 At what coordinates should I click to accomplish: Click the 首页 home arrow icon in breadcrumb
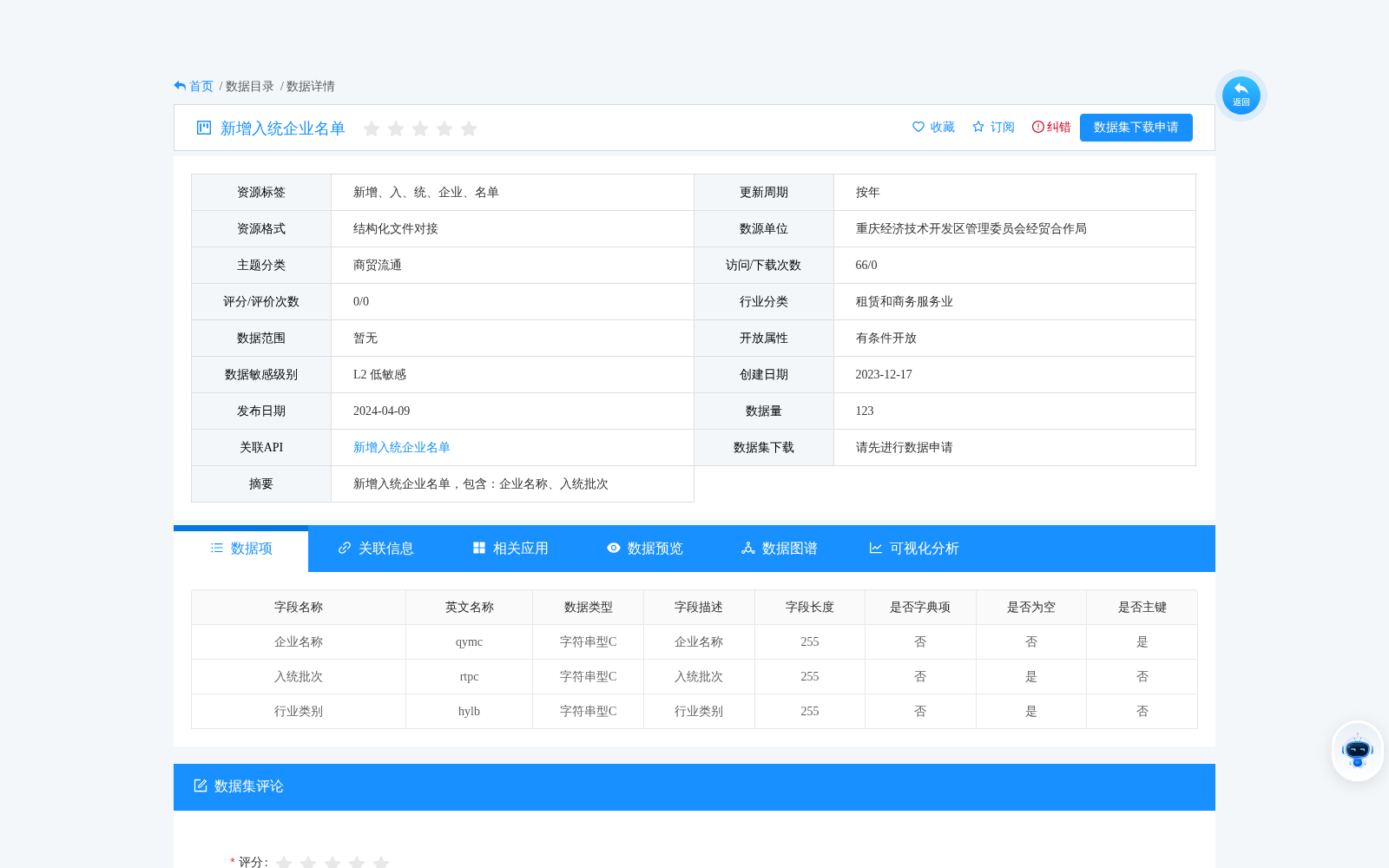coord(180,86)
